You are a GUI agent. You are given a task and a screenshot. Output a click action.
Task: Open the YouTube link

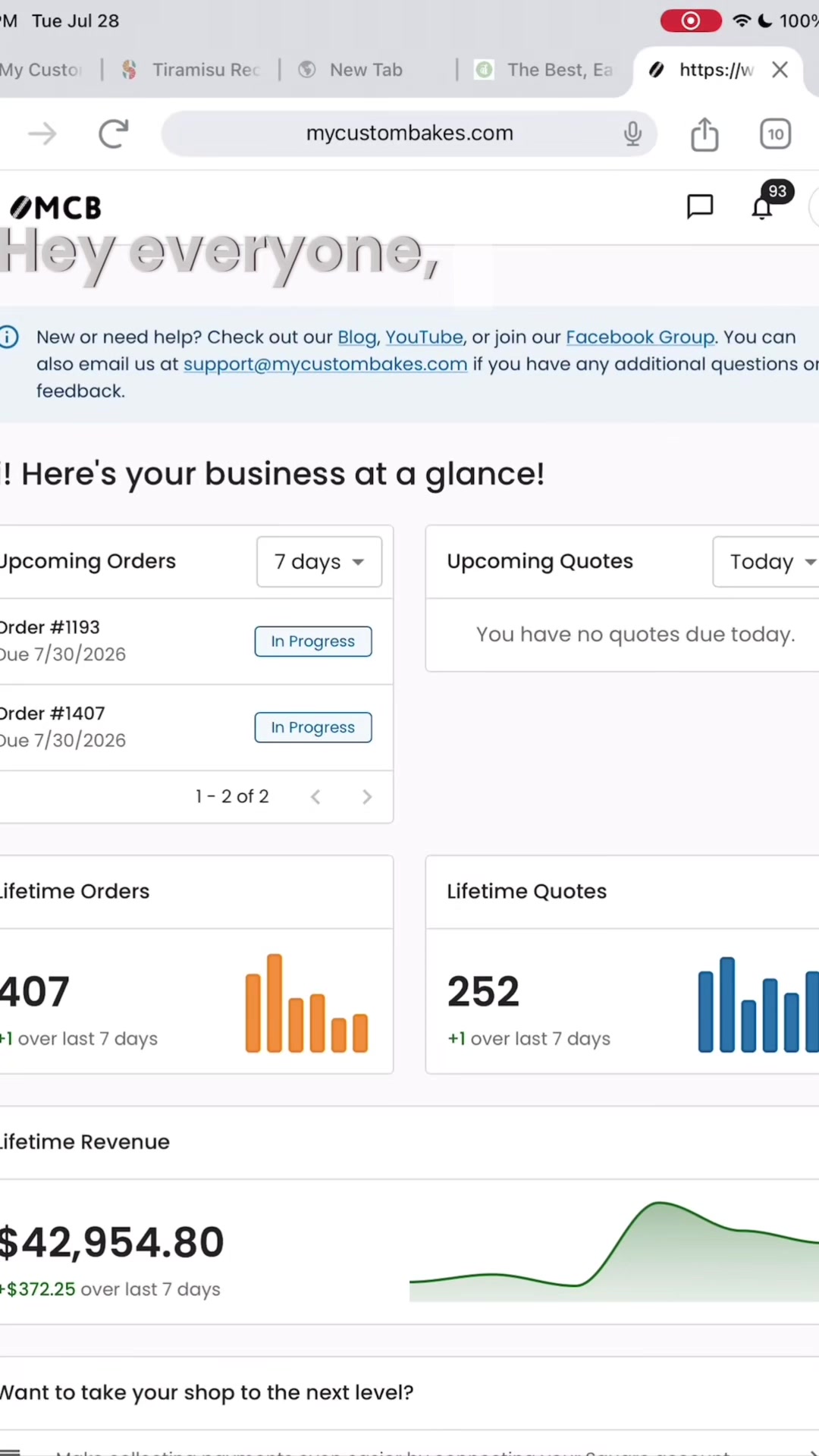[424, 337]
